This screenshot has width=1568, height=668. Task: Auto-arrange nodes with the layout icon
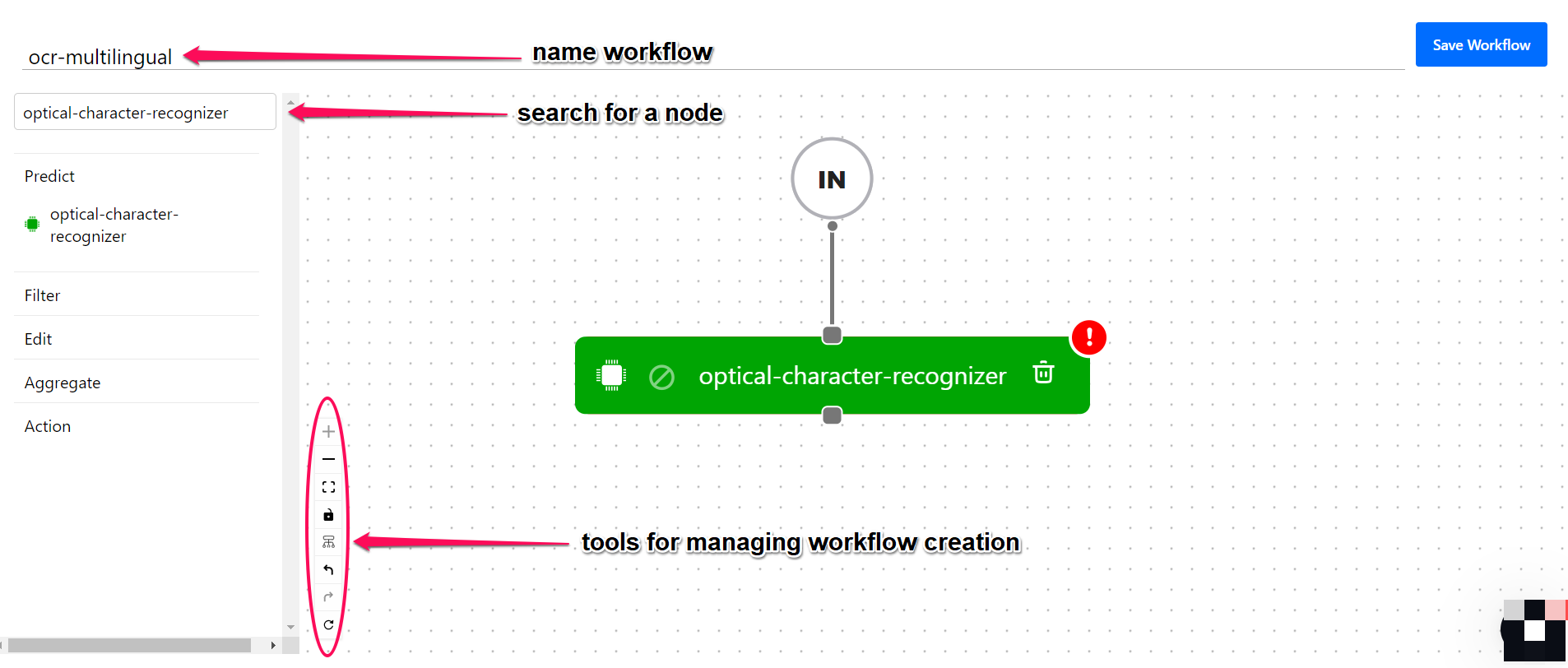tap(328, 542)
